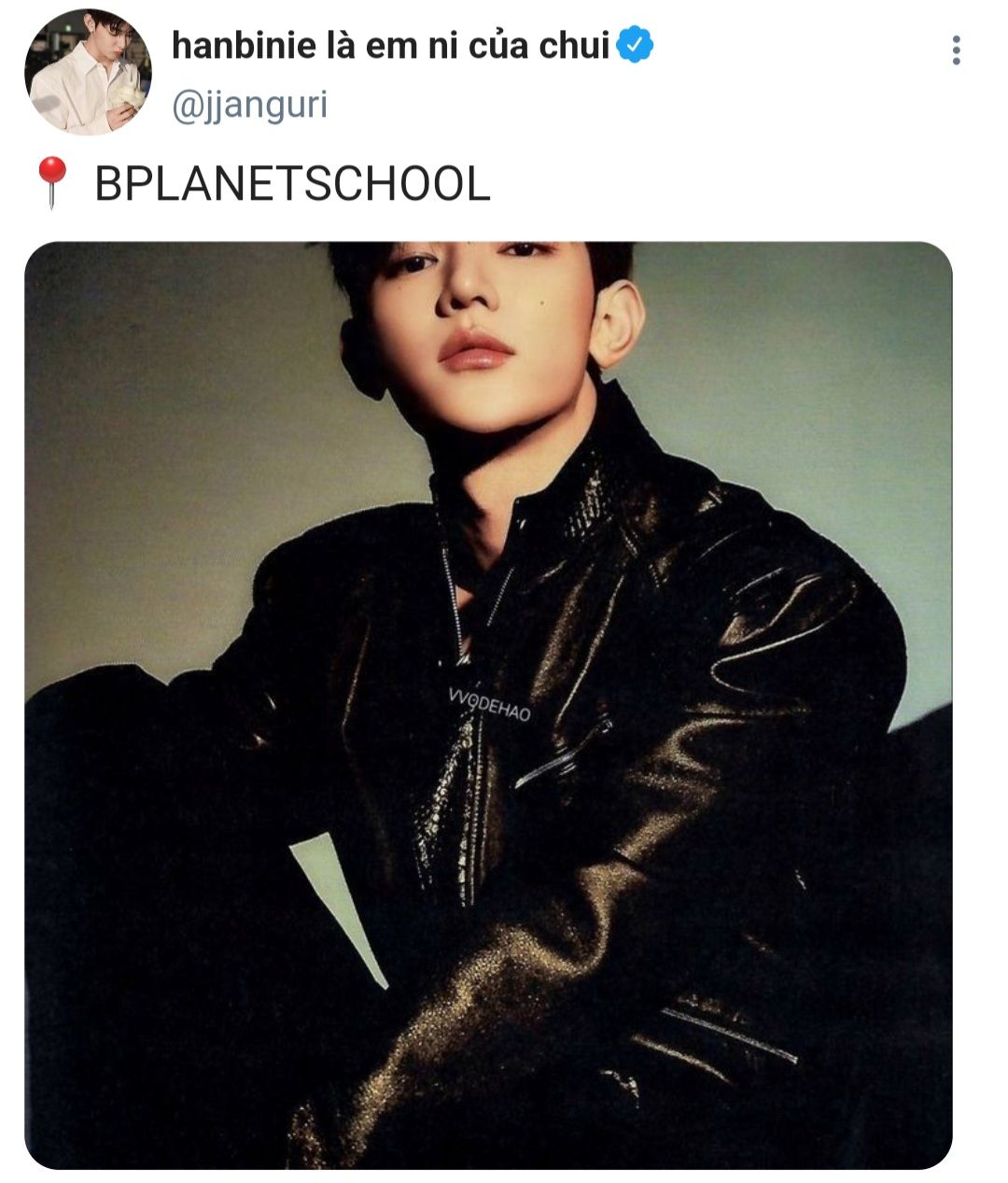Click the VVODEHAO watermark on the photo
The image size is (1008, 1183).
[x=489, y=706]
